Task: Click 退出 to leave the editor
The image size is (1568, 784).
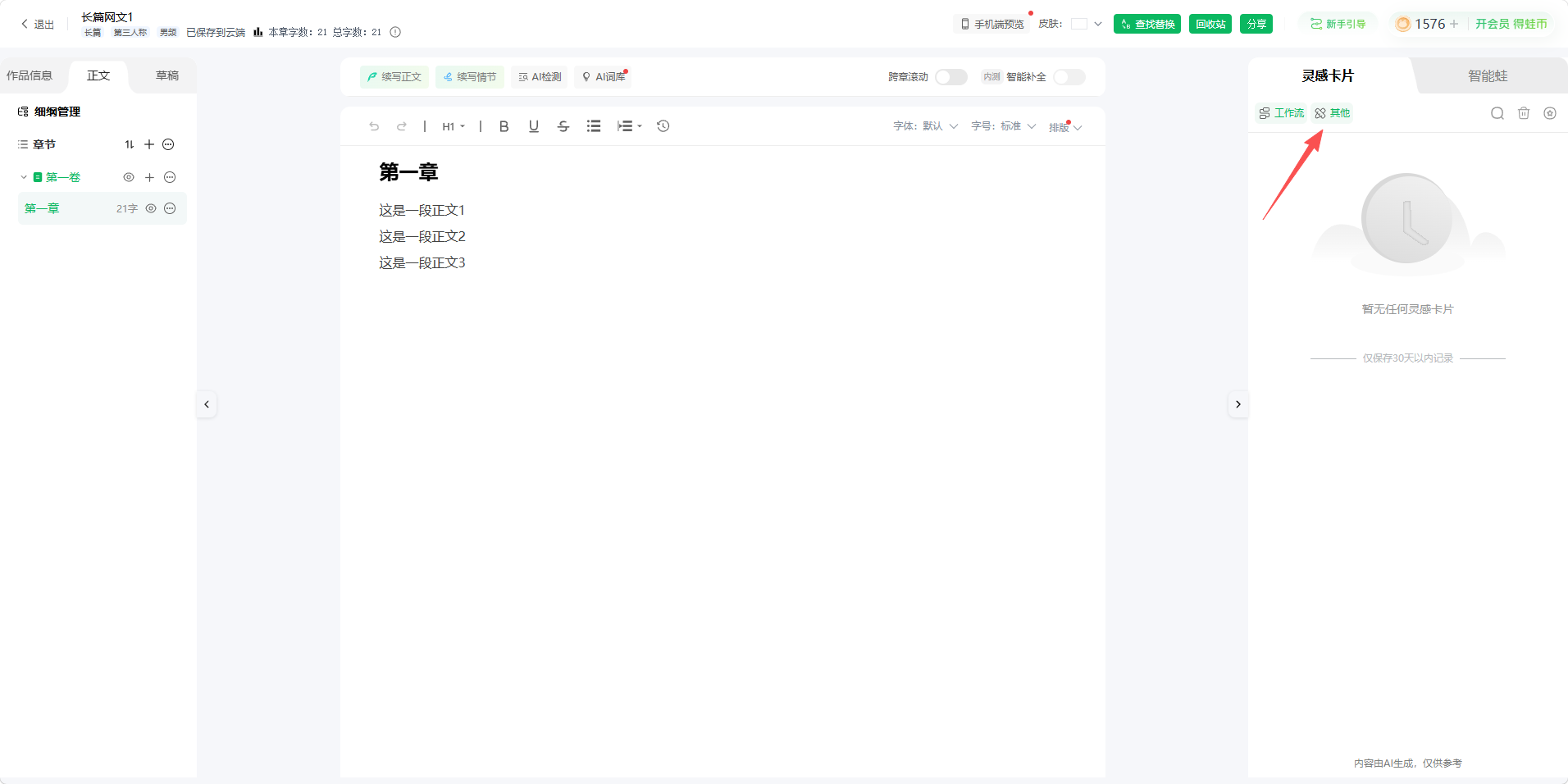Action: coord(38,24)
